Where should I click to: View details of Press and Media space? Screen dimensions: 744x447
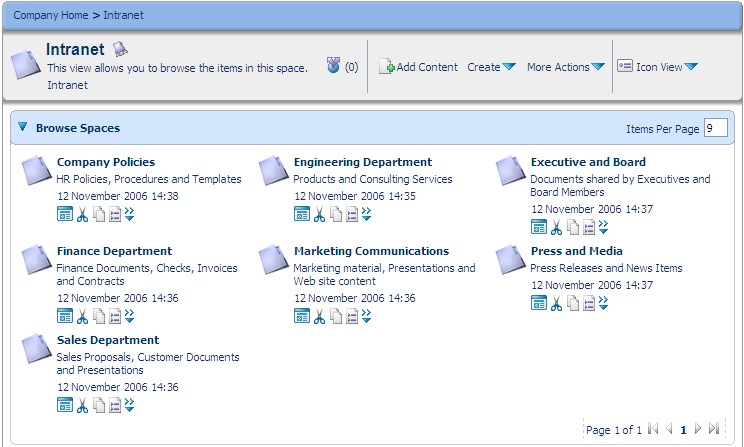pyautogui.click(x=589, y=303)
